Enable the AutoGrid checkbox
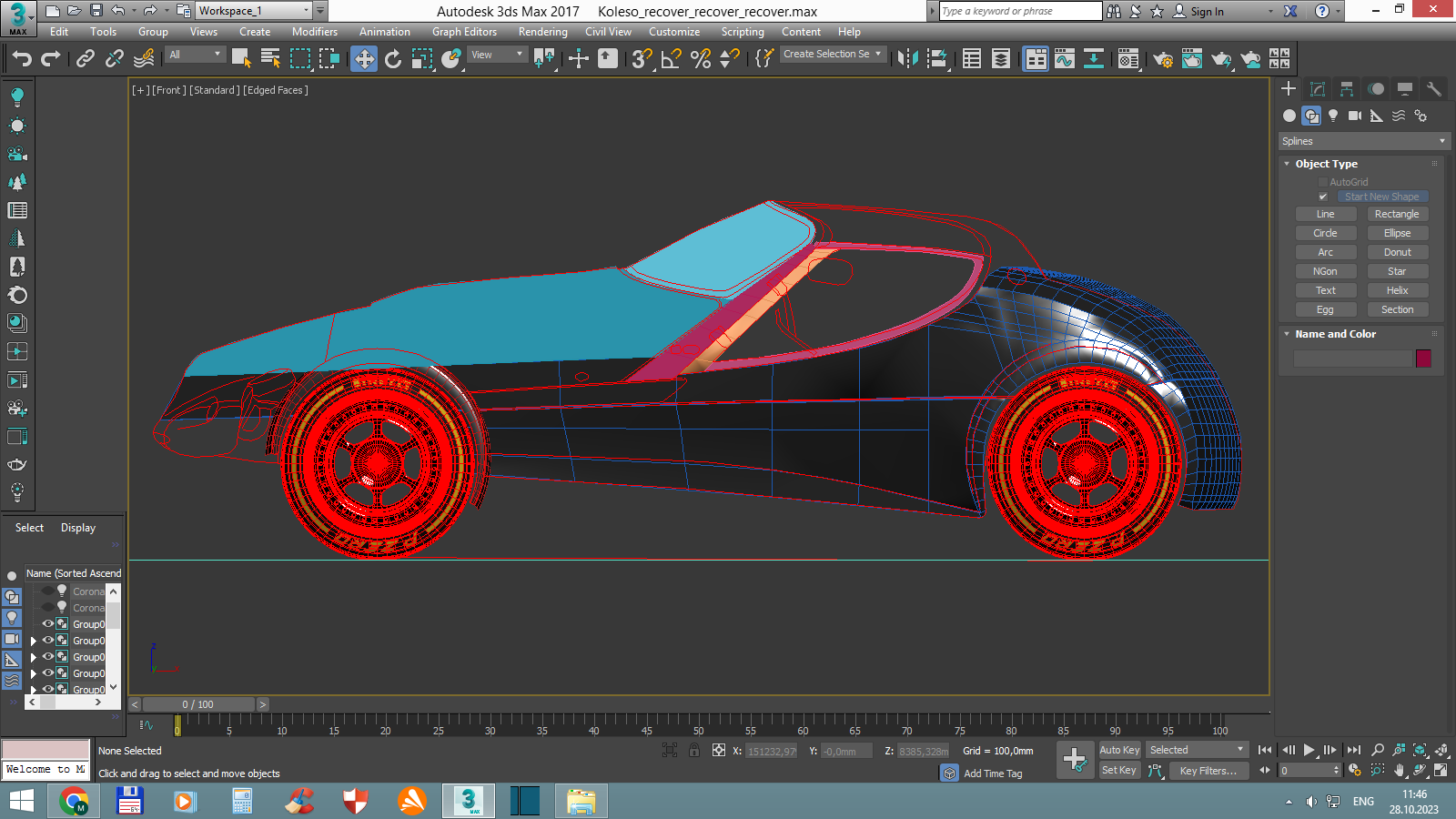The height and width of the screenshot is (819, 1456). click(1323, 182)
